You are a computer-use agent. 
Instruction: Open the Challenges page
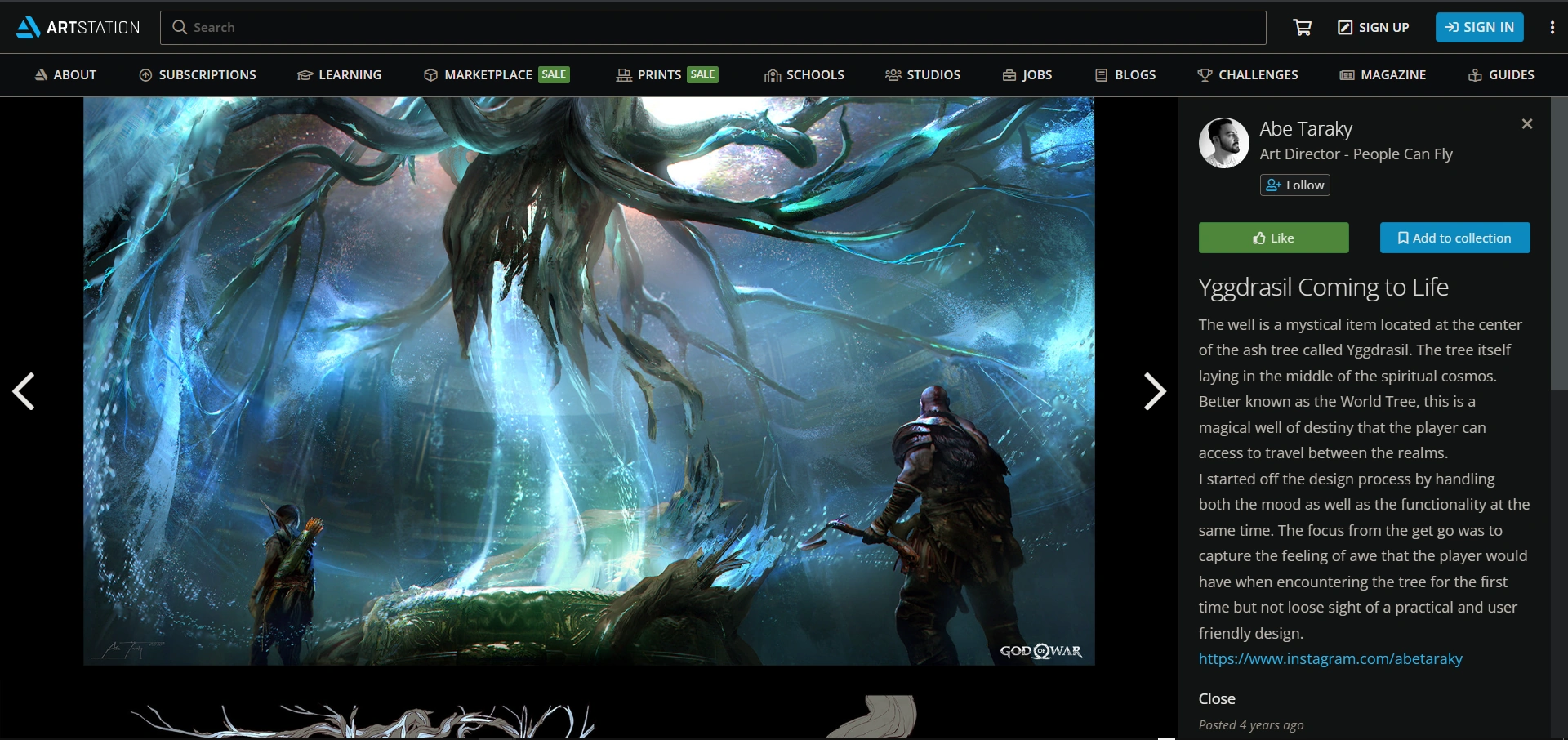[1248, 75]
